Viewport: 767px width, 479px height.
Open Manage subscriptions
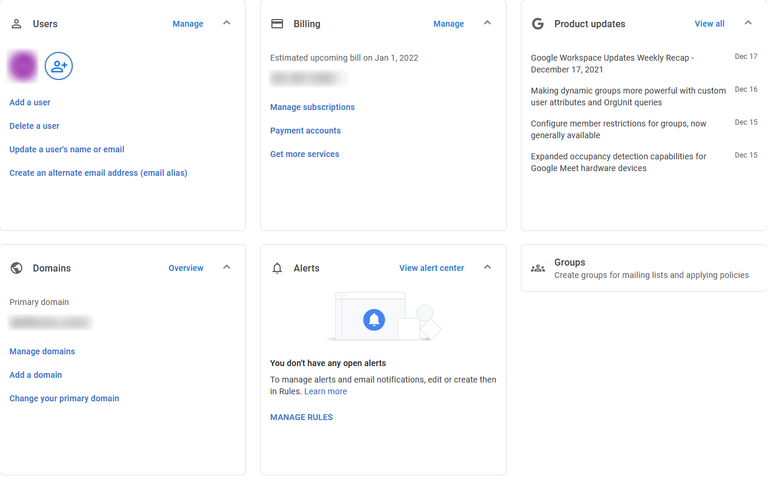313,107
